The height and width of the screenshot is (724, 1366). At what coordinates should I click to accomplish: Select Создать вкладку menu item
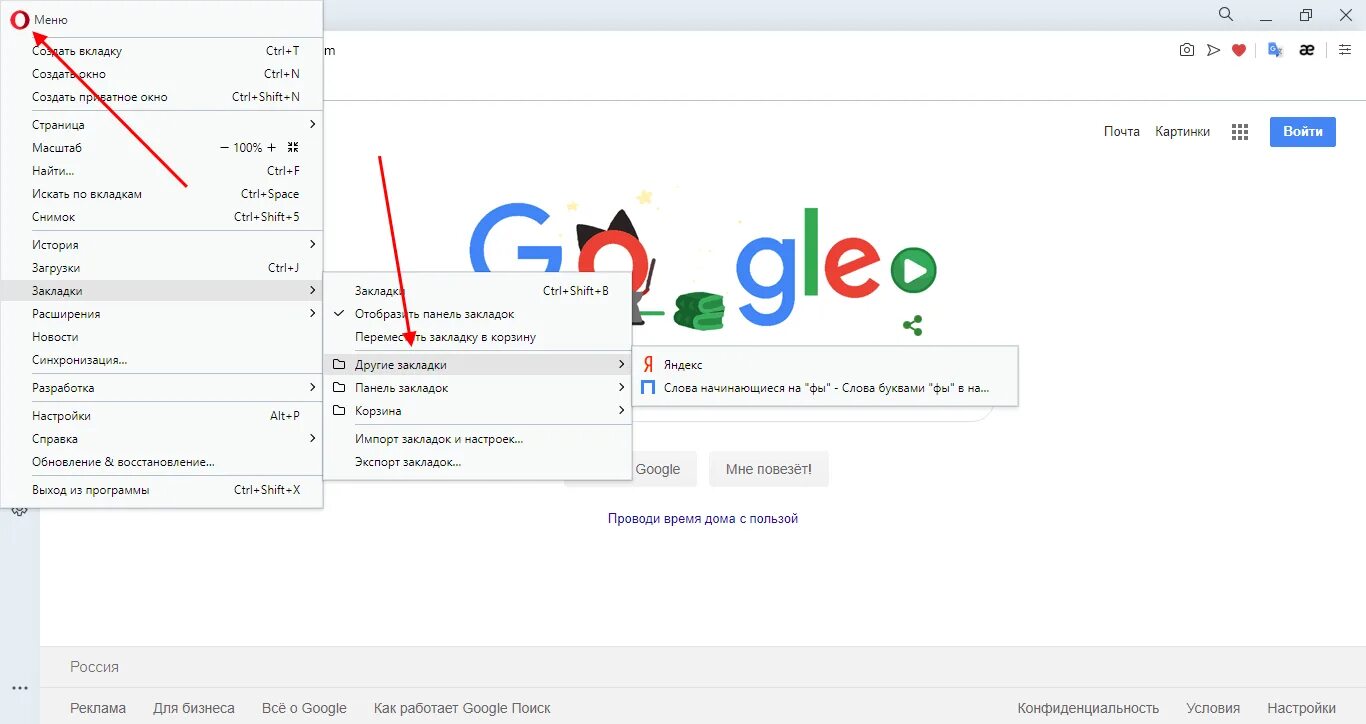pyautogui.click(x=162, y=51)
